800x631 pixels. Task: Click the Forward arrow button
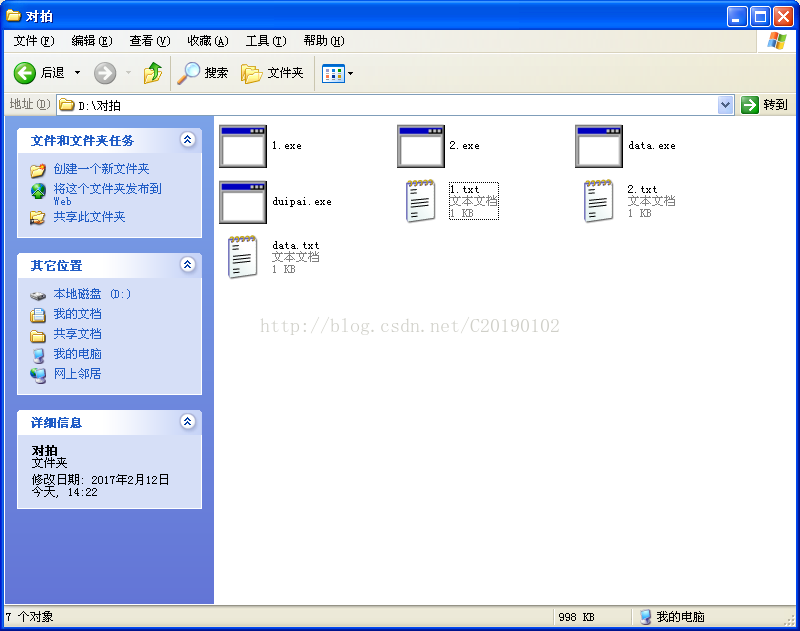coord(105,73)
